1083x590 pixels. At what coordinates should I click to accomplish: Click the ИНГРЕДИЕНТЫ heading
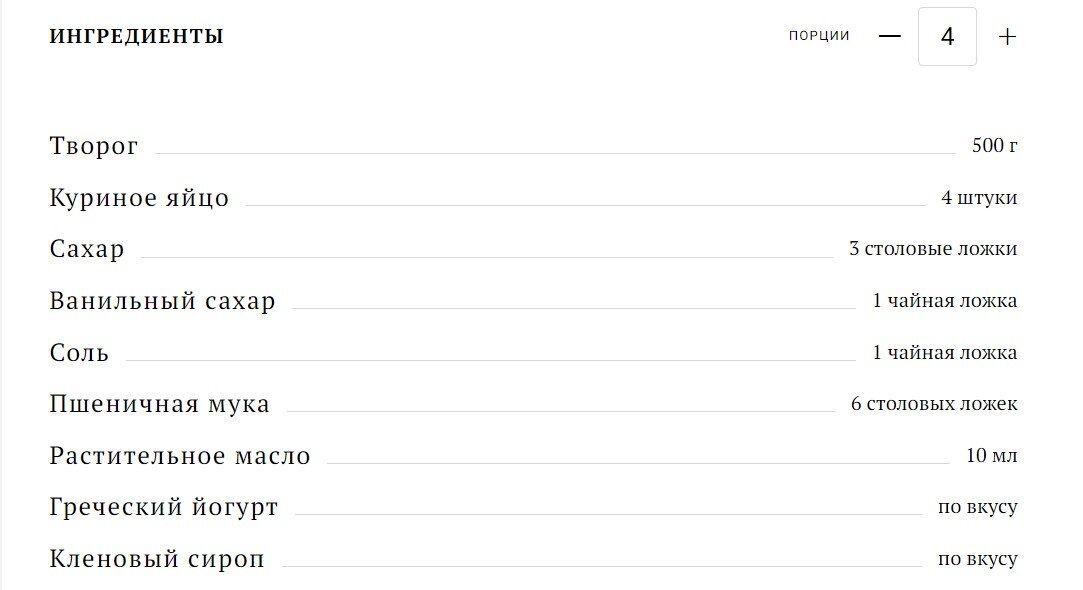[137, 36]
